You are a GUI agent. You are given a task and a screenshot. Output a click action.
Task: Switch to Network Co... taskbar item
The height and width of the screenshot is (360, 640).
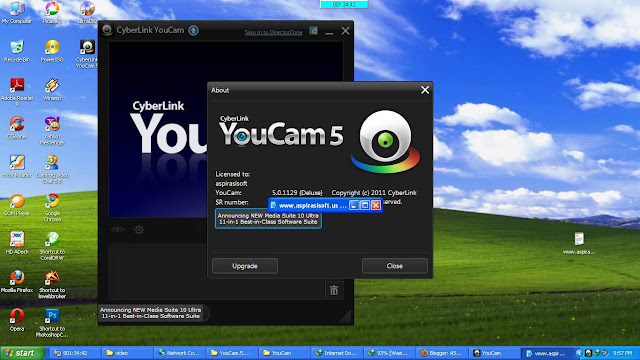pos(180,353)
